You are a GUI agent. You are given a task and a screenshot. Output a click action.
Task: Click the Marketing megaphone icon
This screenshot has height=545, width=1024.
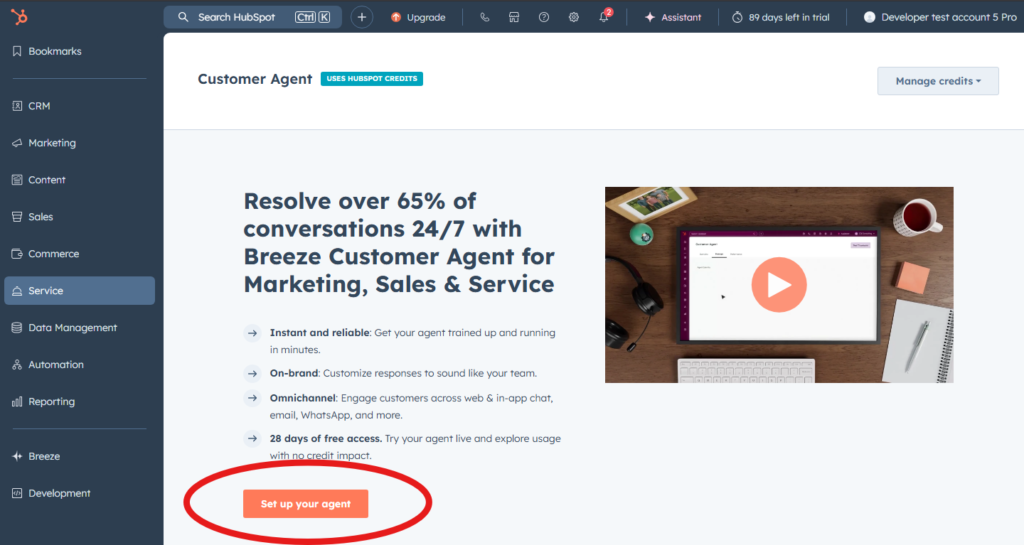click(17, 143)
